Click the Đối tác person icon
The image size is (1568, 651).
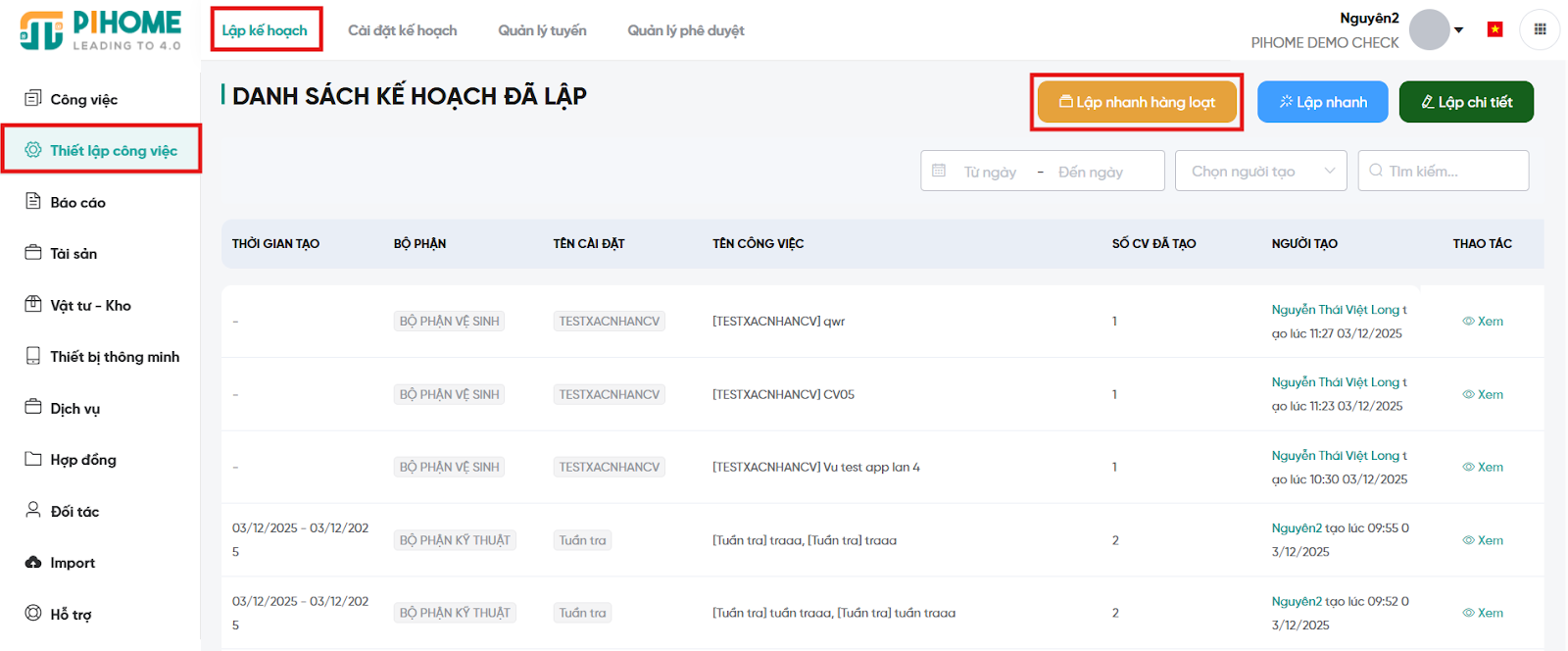33,511
